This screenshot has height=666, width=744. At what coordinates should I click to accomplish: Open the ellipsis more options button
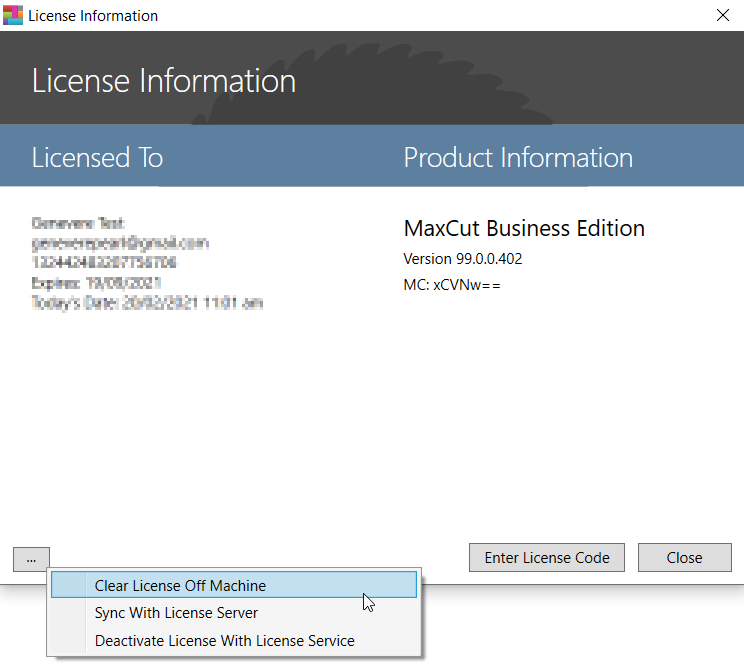tap(31, 558)
